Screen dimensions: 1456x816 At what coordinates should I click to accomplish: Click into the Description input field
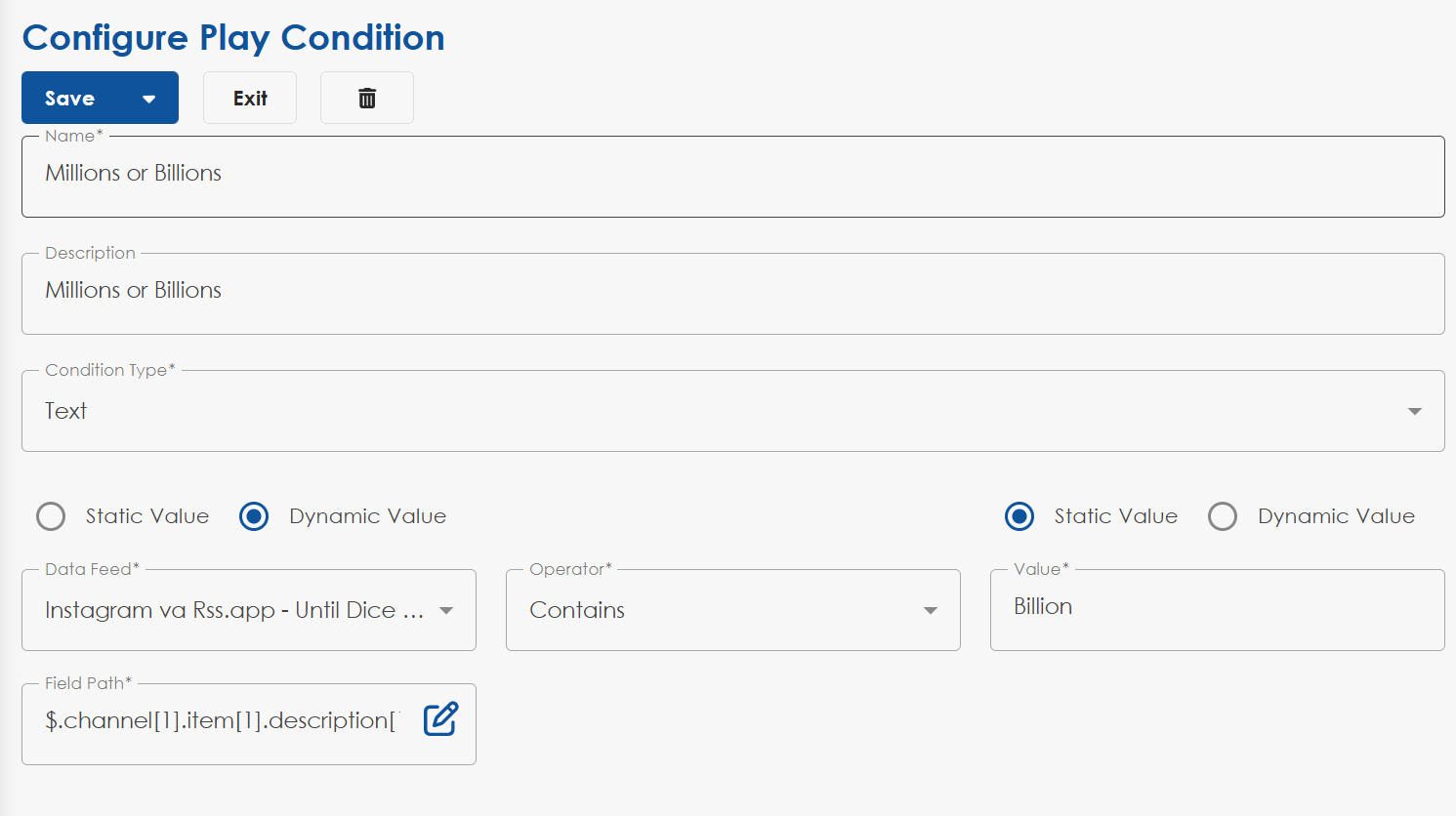(x=732, y=291)
